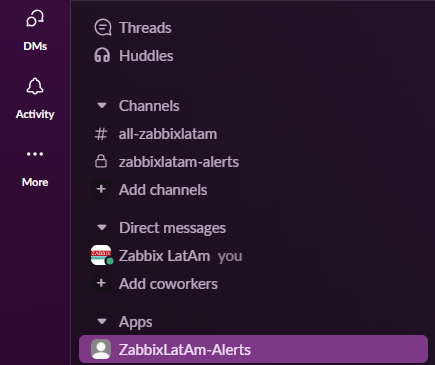Click the plus icon for Add coworkers

pyautogui.click(x=101, y=283)
